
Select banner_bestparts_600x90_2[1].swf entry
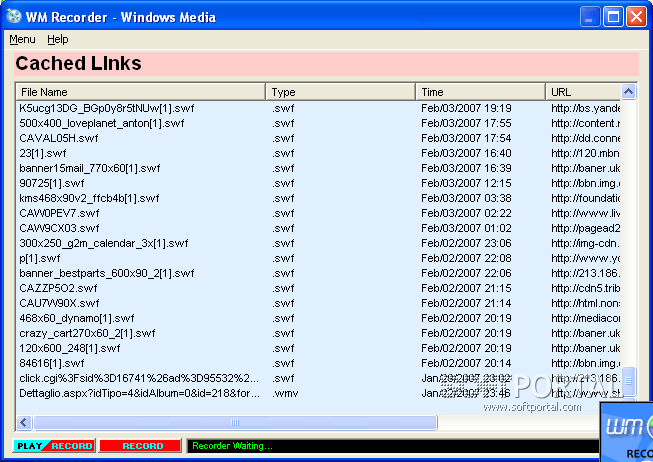[107, 273]
